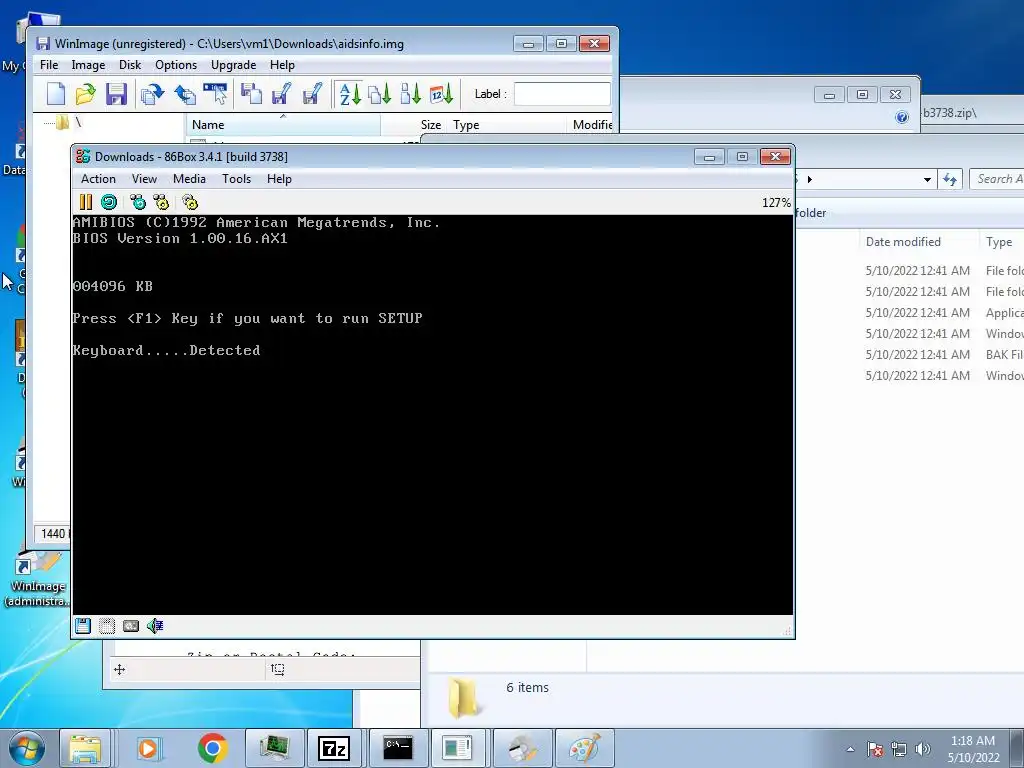Click the sound speaker status bar icon in 86Box
This screenshot has width=1024, height=768.
coord(155,626)
